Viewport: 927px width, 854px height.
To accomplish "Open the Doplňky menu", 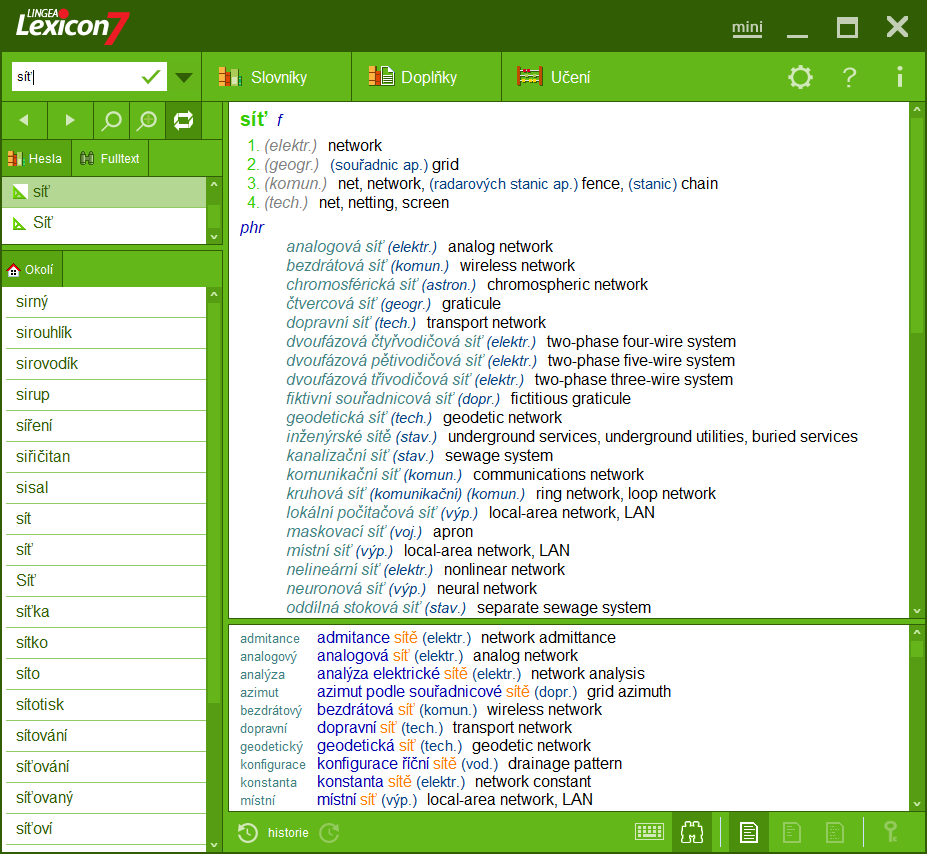I will coord(414,77).
